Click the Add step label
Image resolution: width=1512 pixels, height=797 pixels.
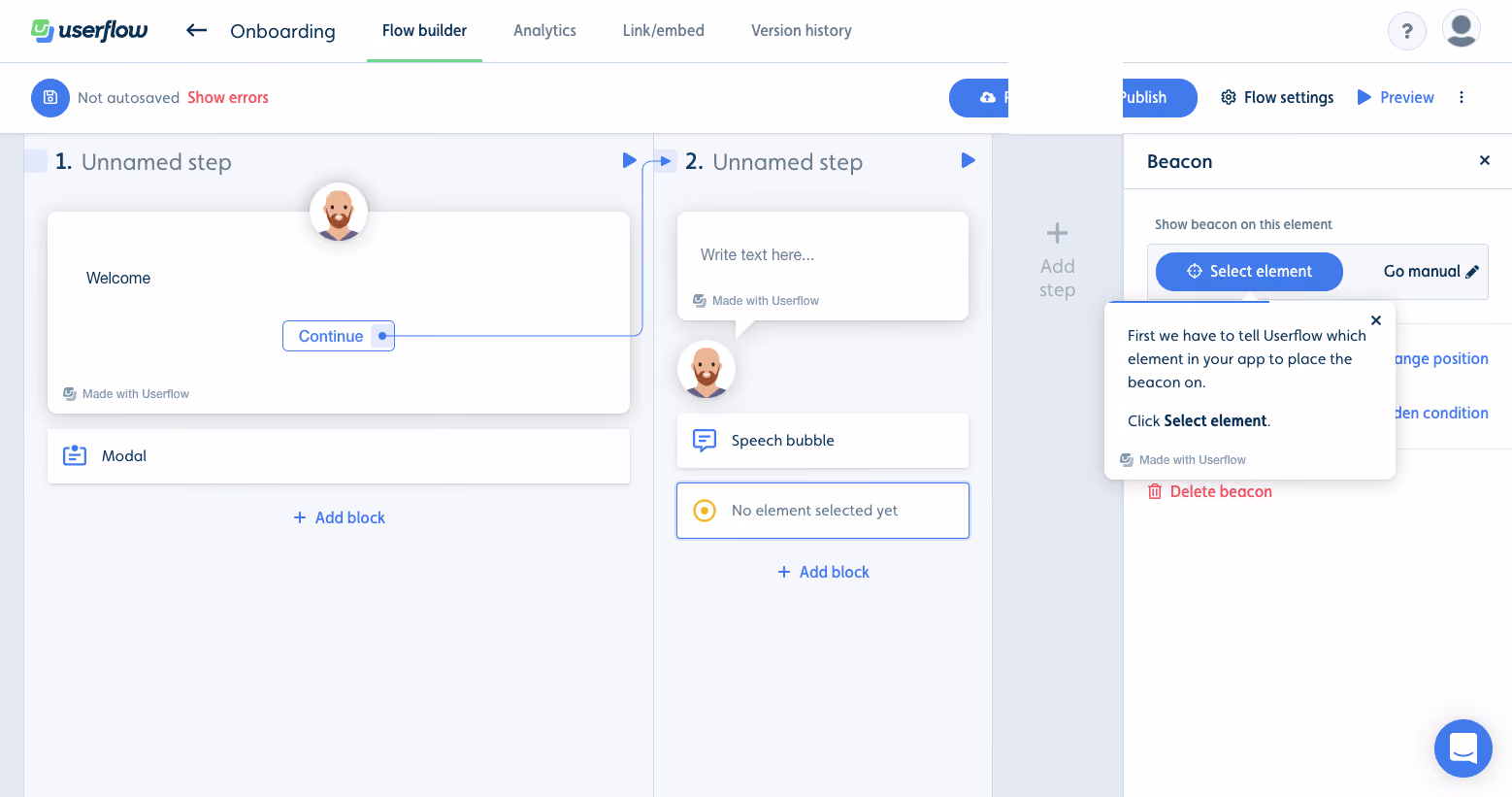pos(1057,278)
